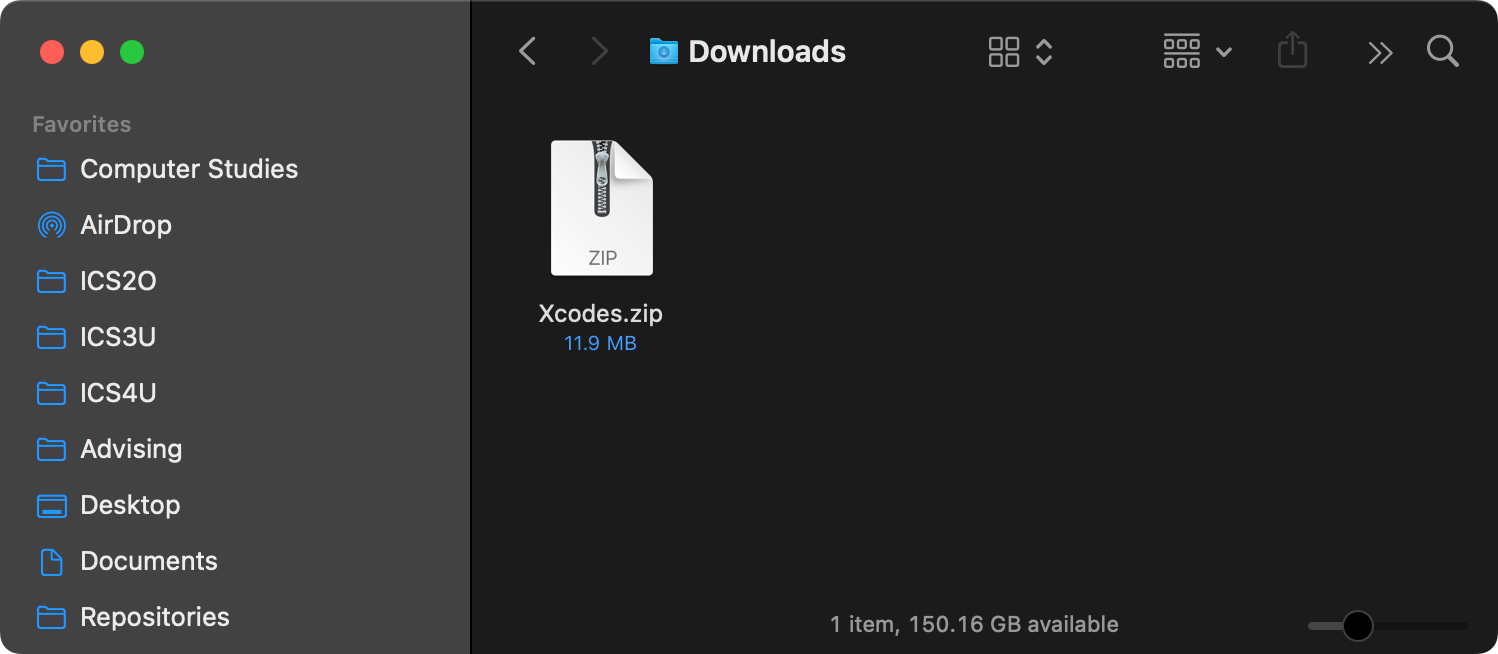Click the Share icon in the toolbar
1498x654 pixels.
pos(1292,51)
